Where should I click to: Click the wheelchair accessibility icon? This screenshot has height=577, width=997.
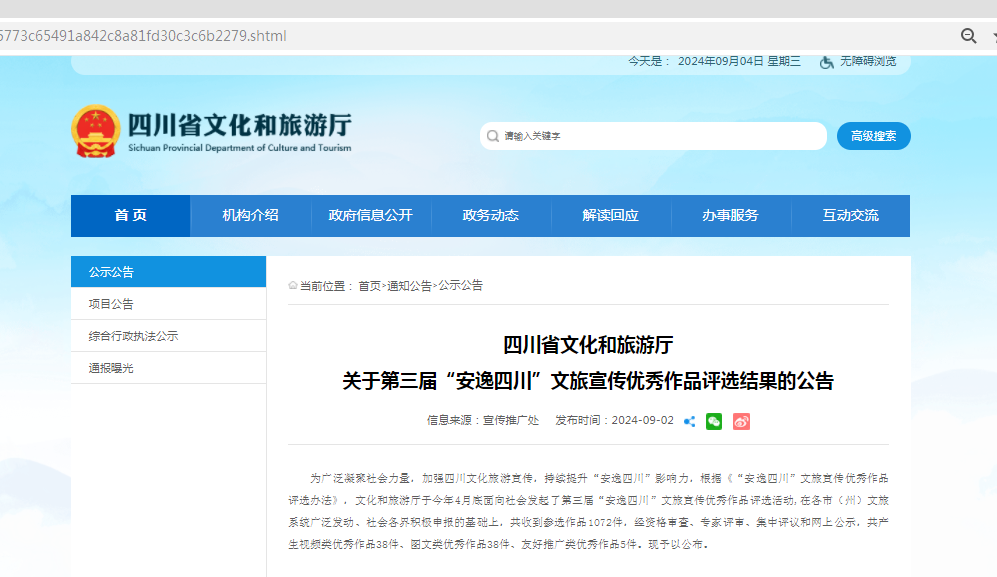pyautogui.click(x=827, y=62)
